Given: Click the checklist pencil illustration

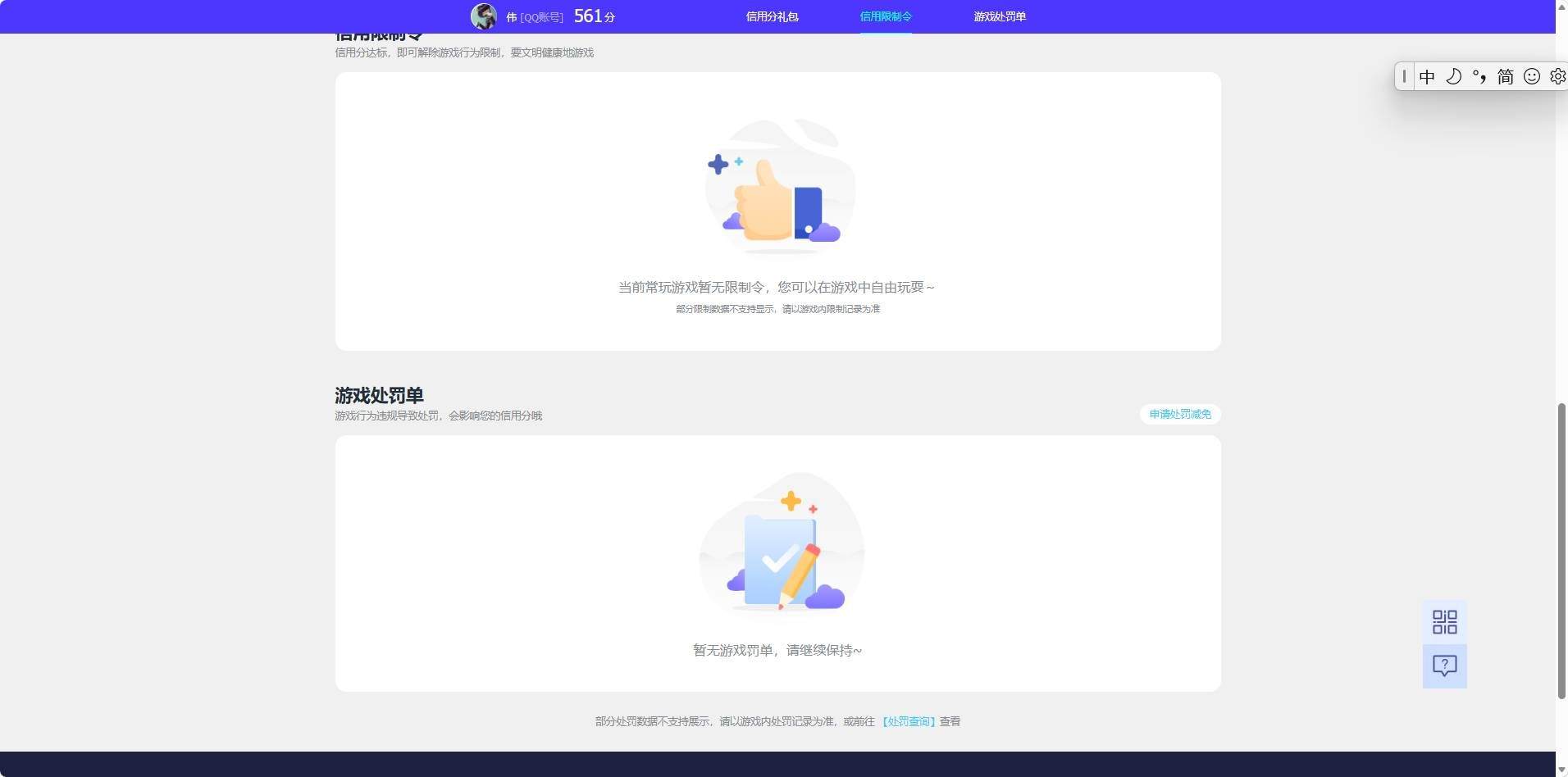Looking at the screenshot, I should pyautogui.click(x=781, y=543).
